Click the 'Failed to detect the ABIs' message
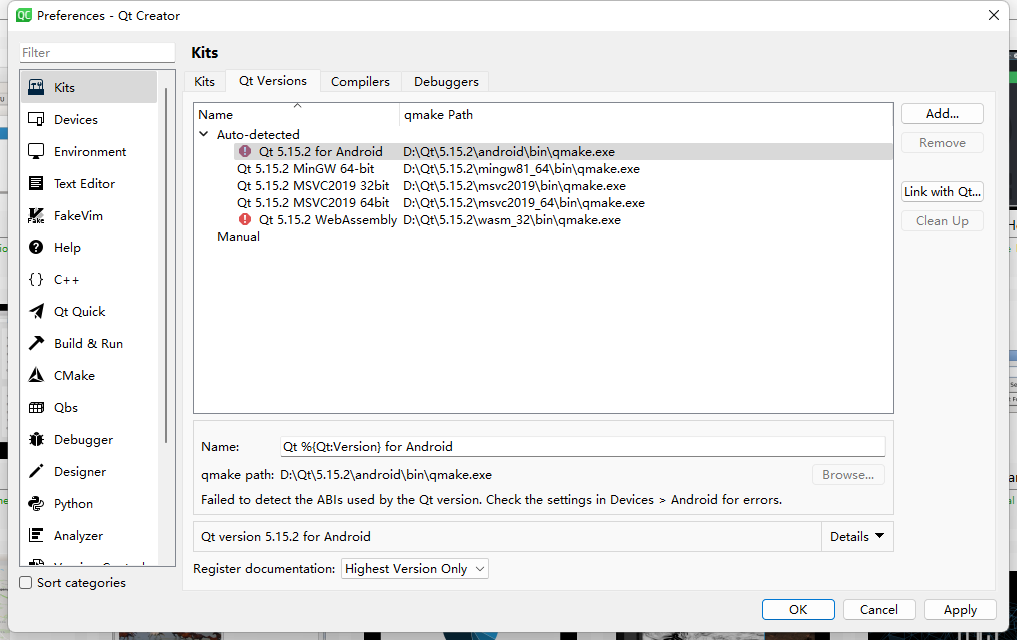This screenshot has height=640, width=1017. click(492, 499)
